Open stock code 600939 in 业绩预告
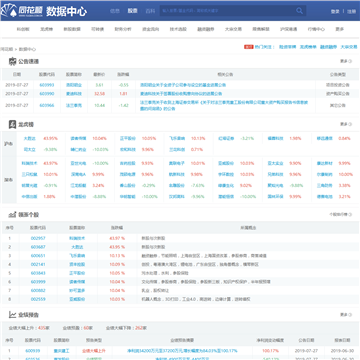 click(x=33, y=351)
